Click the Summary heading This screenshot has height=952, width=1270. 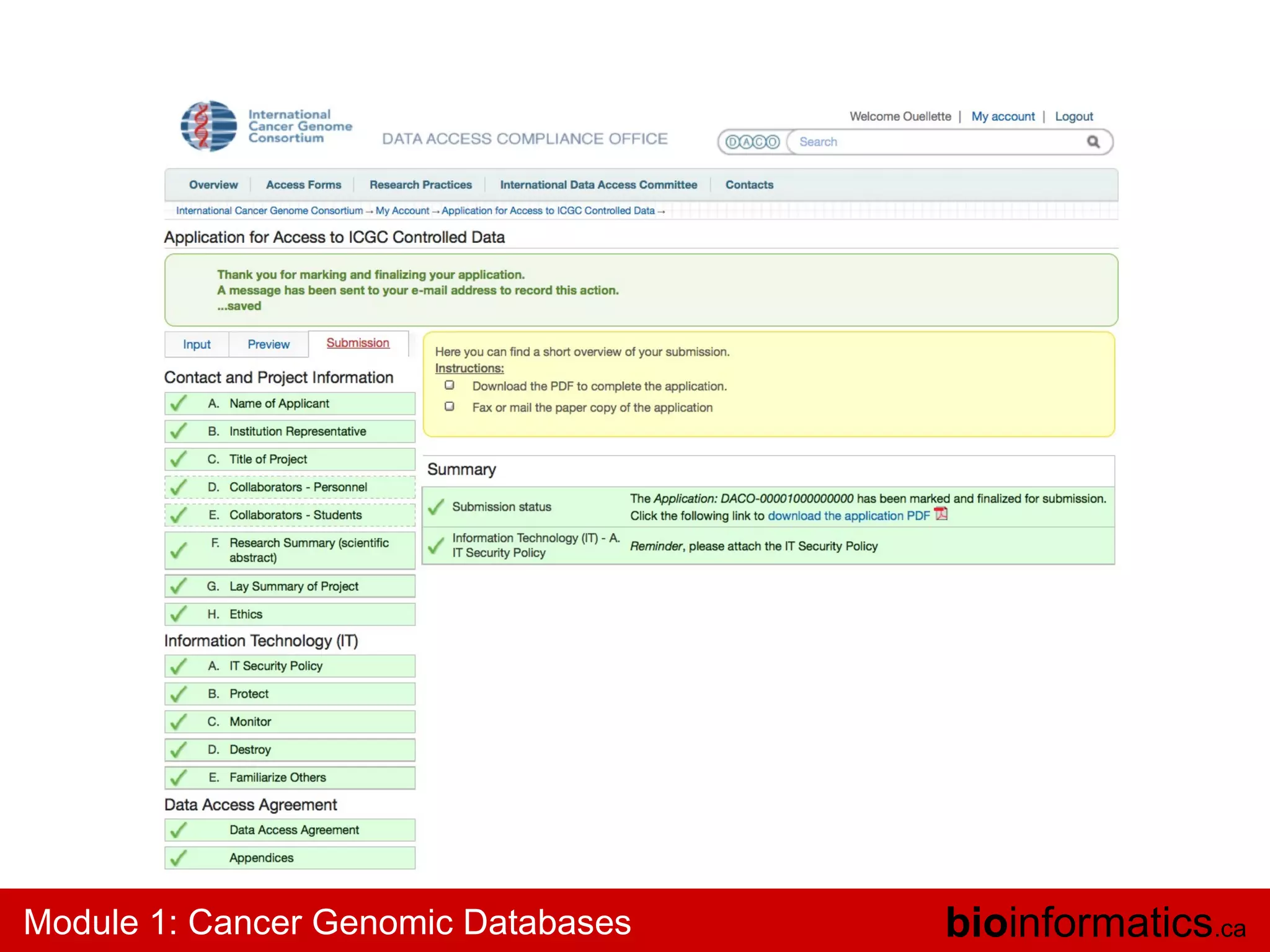tap(461, 470)
